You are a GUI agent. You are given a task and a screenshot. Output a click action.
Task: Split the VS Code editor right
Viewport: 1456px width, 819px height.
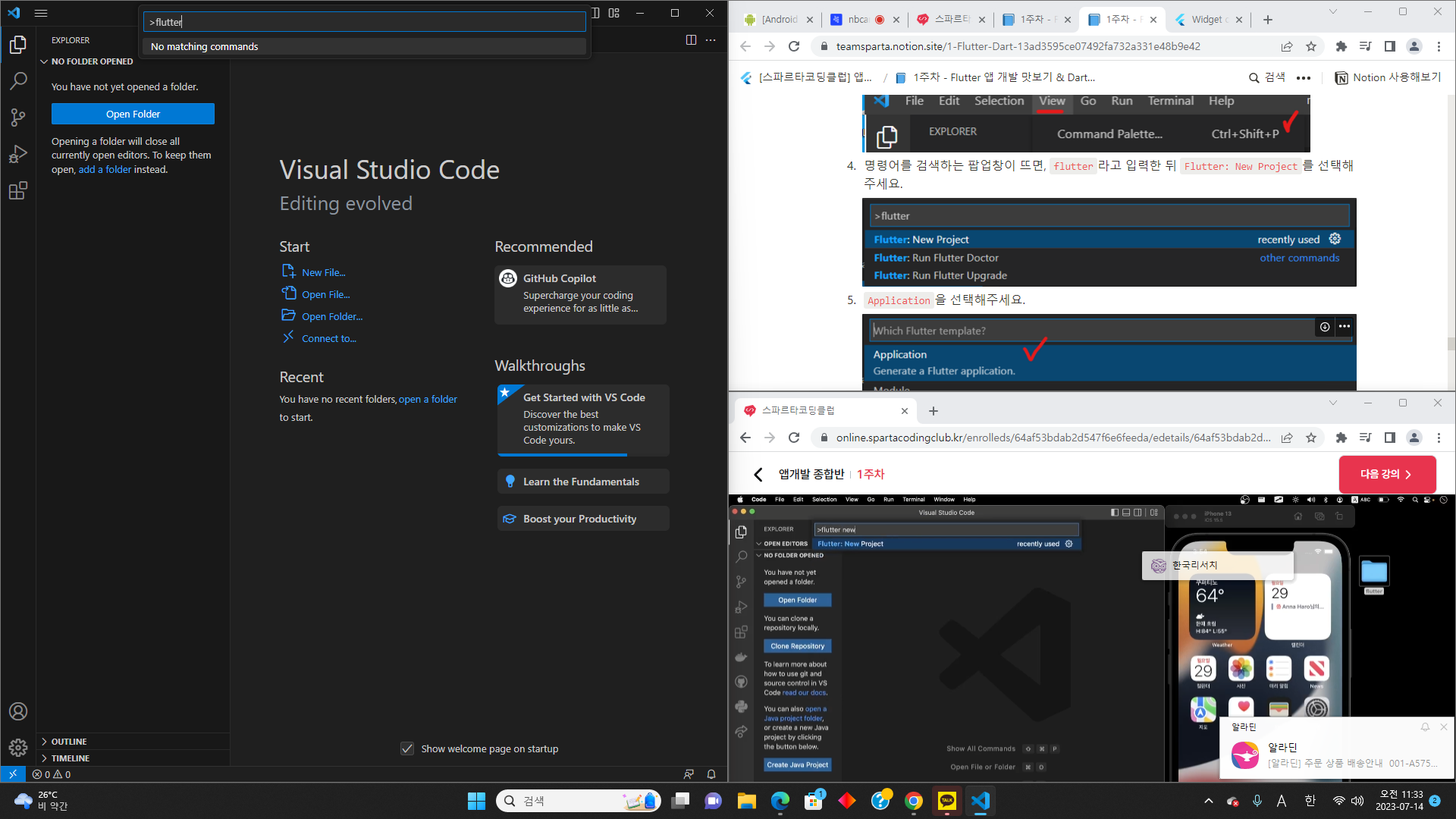[x=691, y=40]
